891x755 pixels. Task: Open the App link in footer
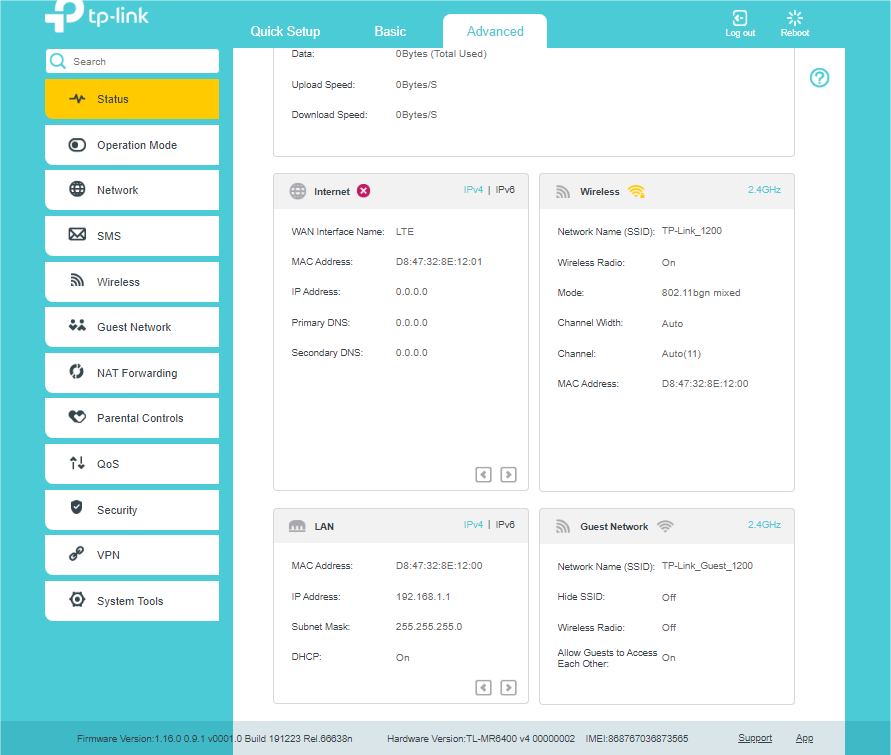pos(804,738)
